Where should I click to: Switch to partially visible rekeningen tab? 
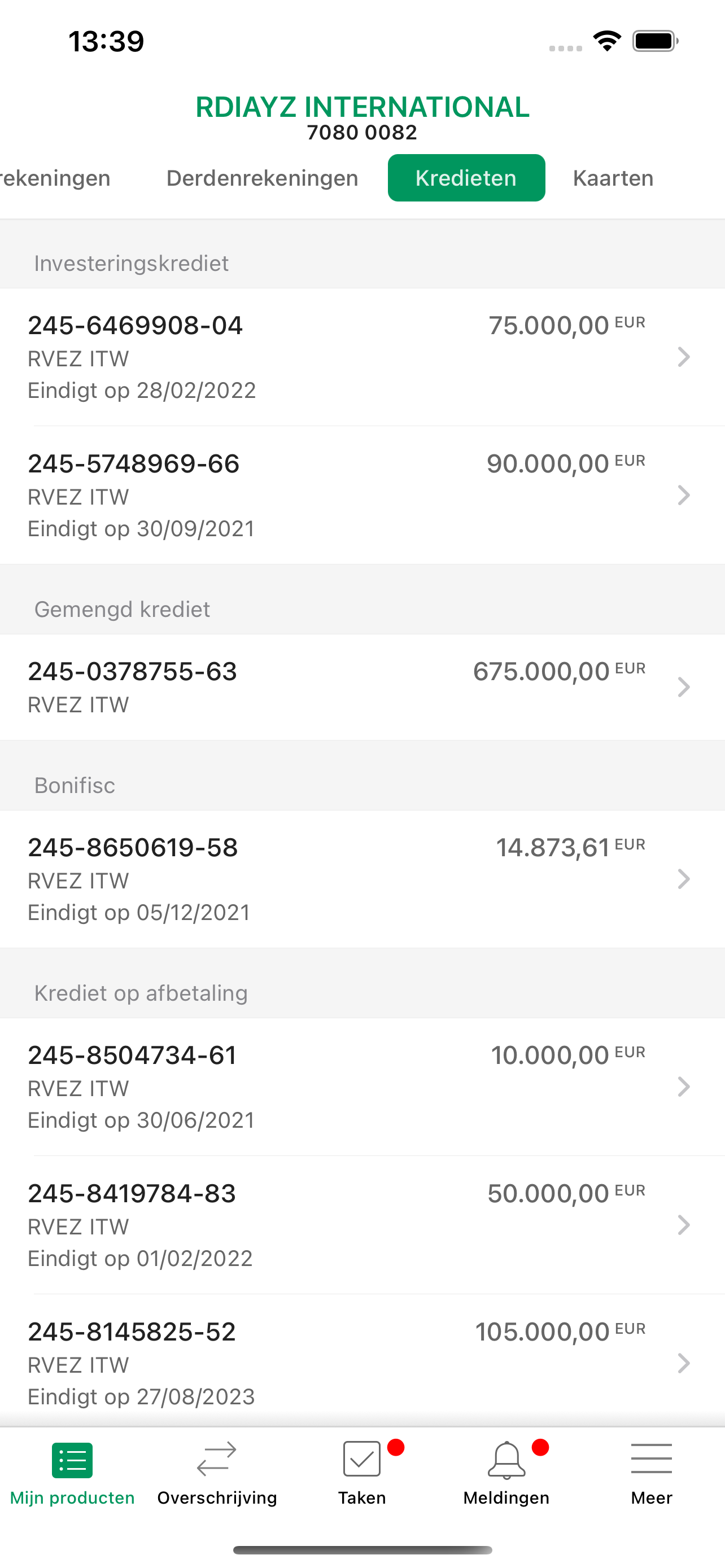(x=55, y=178)
